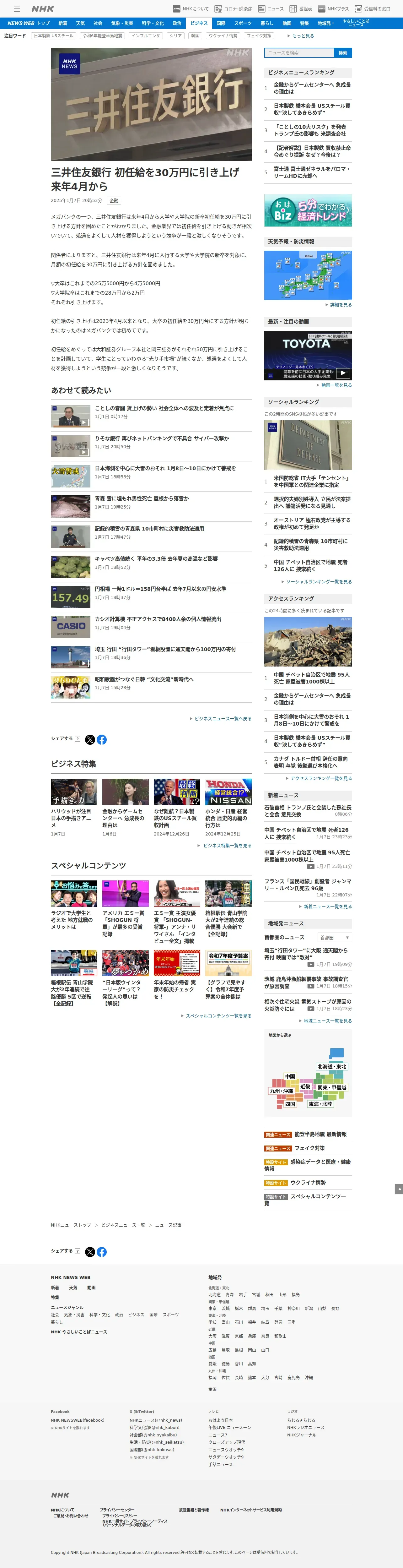This screenshot has width=403, height=1568.
Task: Click the back-to-top arrow
Action: pos(399,1189)
